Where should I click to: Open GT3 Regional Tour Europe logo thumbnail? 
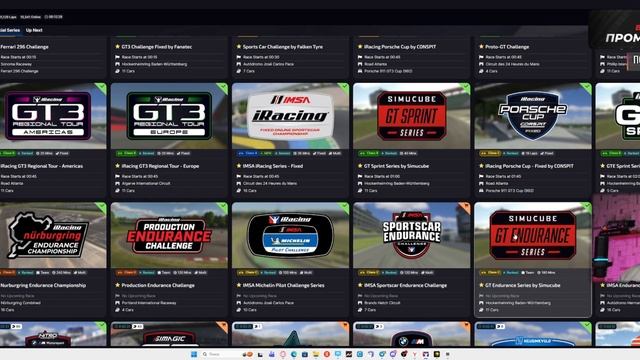169,116
